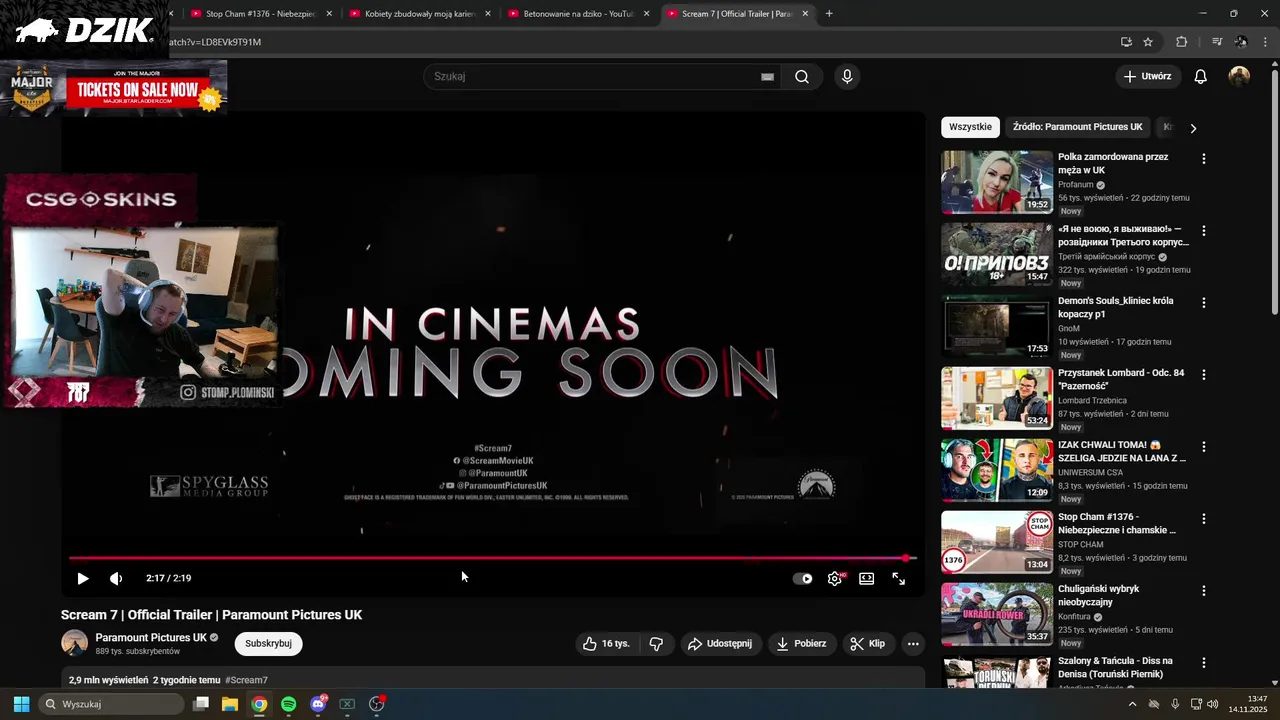1280x720 pixels.
Task: Open Spotify from taskbar
Action: pos(288,704)
